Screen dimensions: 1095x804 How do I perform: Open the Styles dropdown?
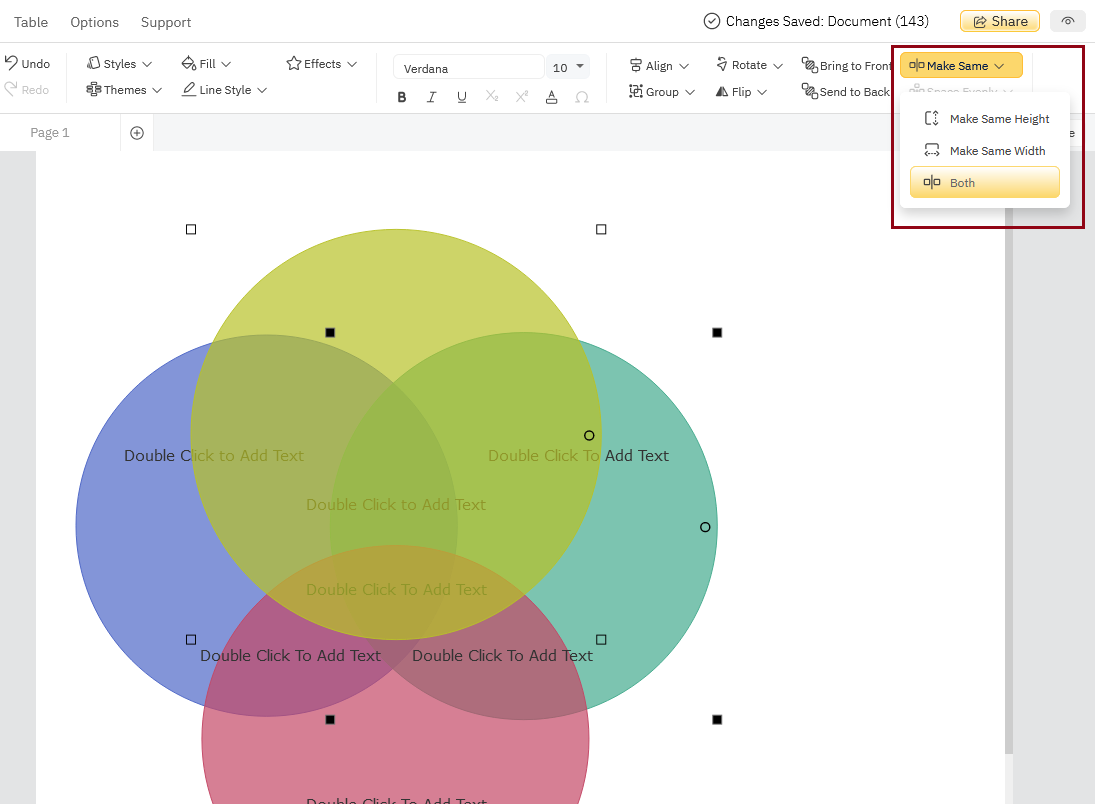pos(118,63)
